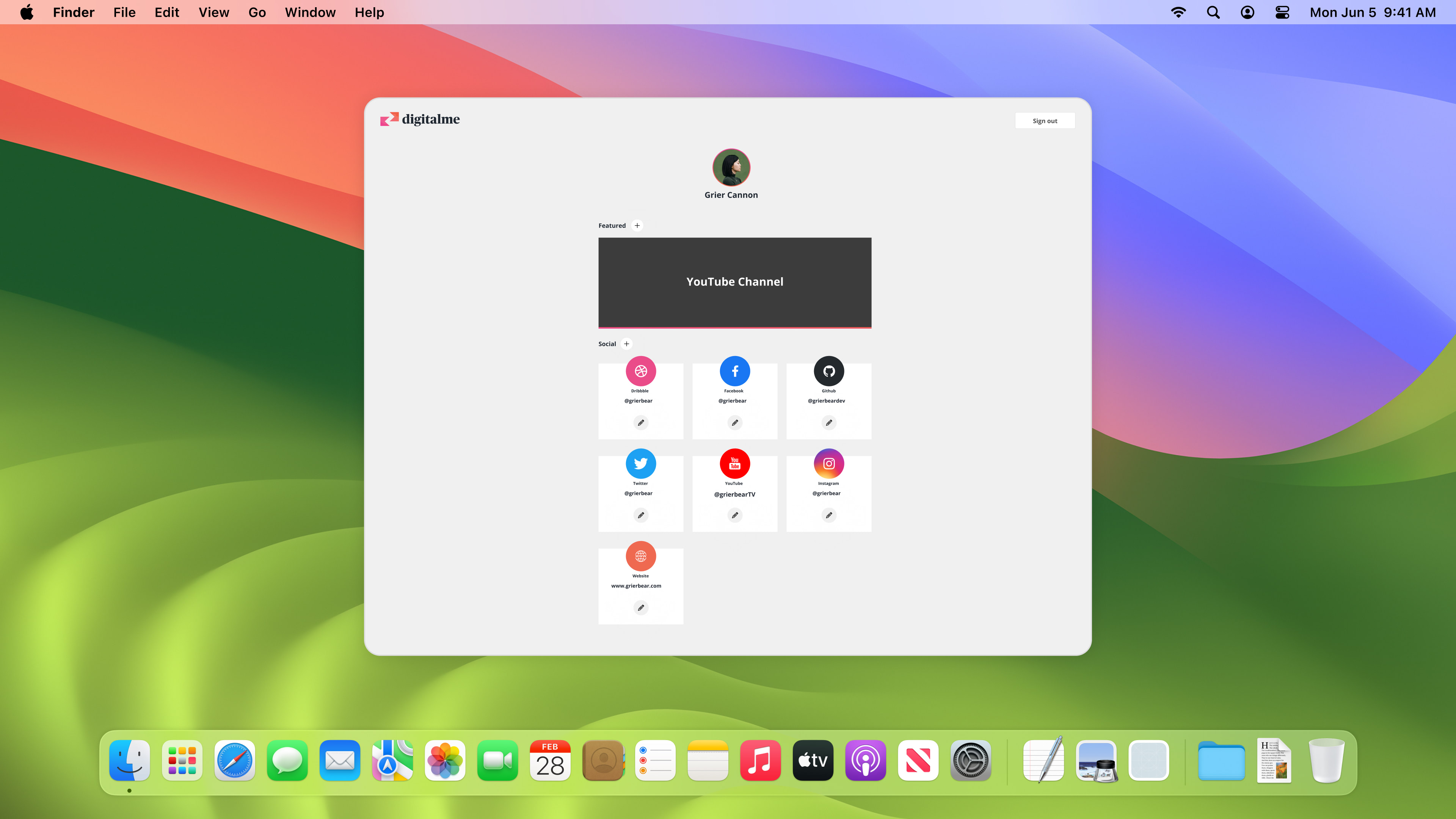This screenshot has width=1456, height=819.
Task: Open the Edit menu
Action: click(167, 13)
